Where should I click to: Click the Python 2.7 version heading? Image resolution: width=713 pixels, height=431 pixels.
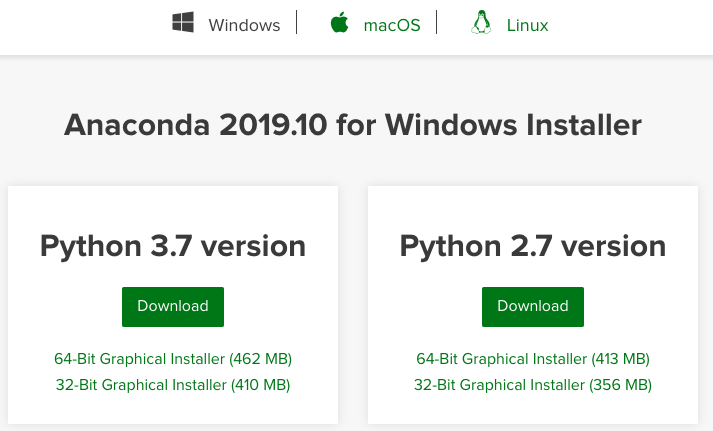click(533, 246)
